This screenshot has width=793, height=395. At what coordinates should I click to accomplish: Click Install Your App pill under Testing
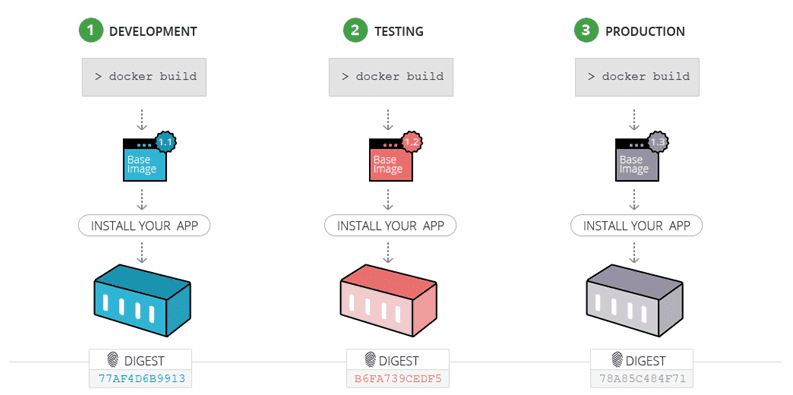(390, 225)
